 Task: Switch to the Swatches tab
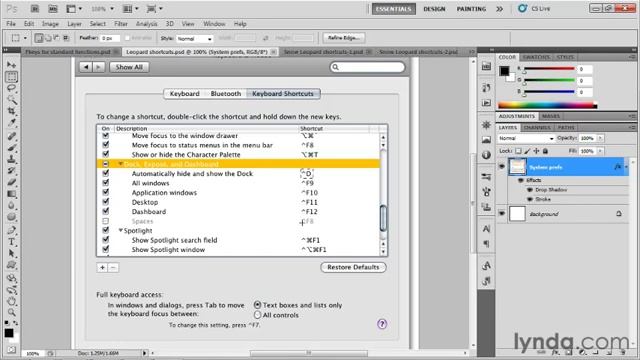click(536, 57)
